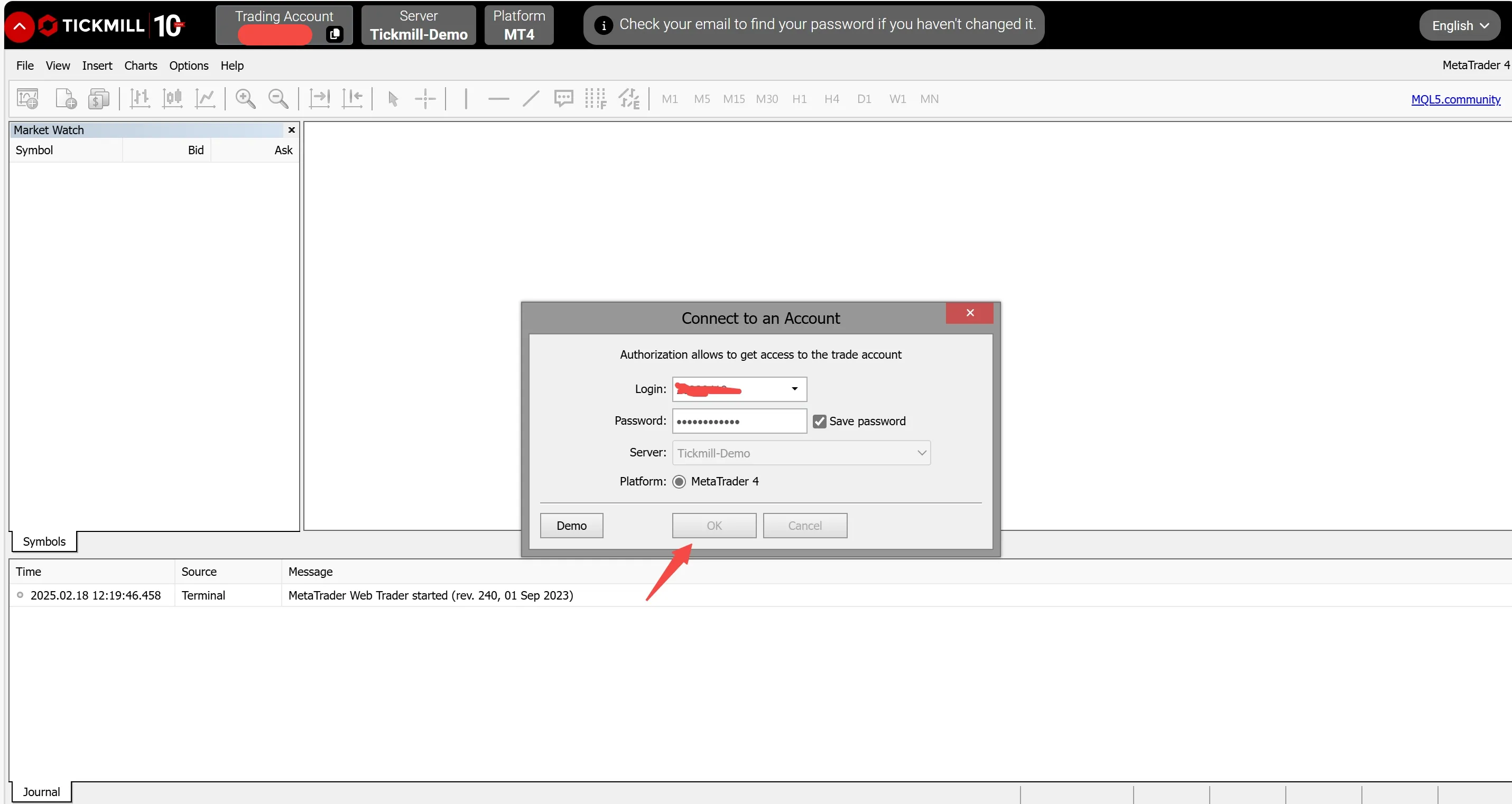Open the Login dropdown arrow
1512x804 pixels.
795,389
